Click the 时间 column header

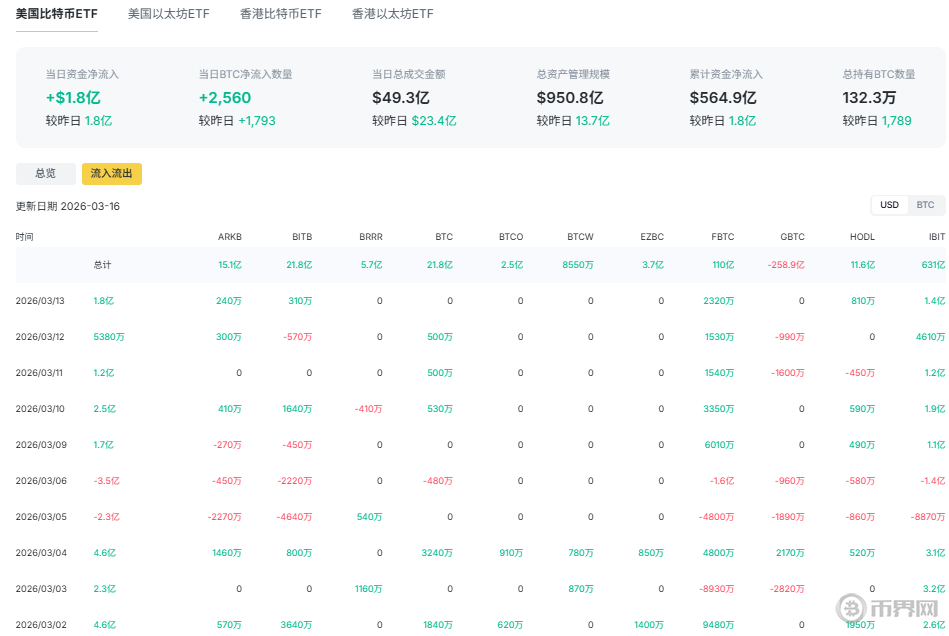point(24,237)
